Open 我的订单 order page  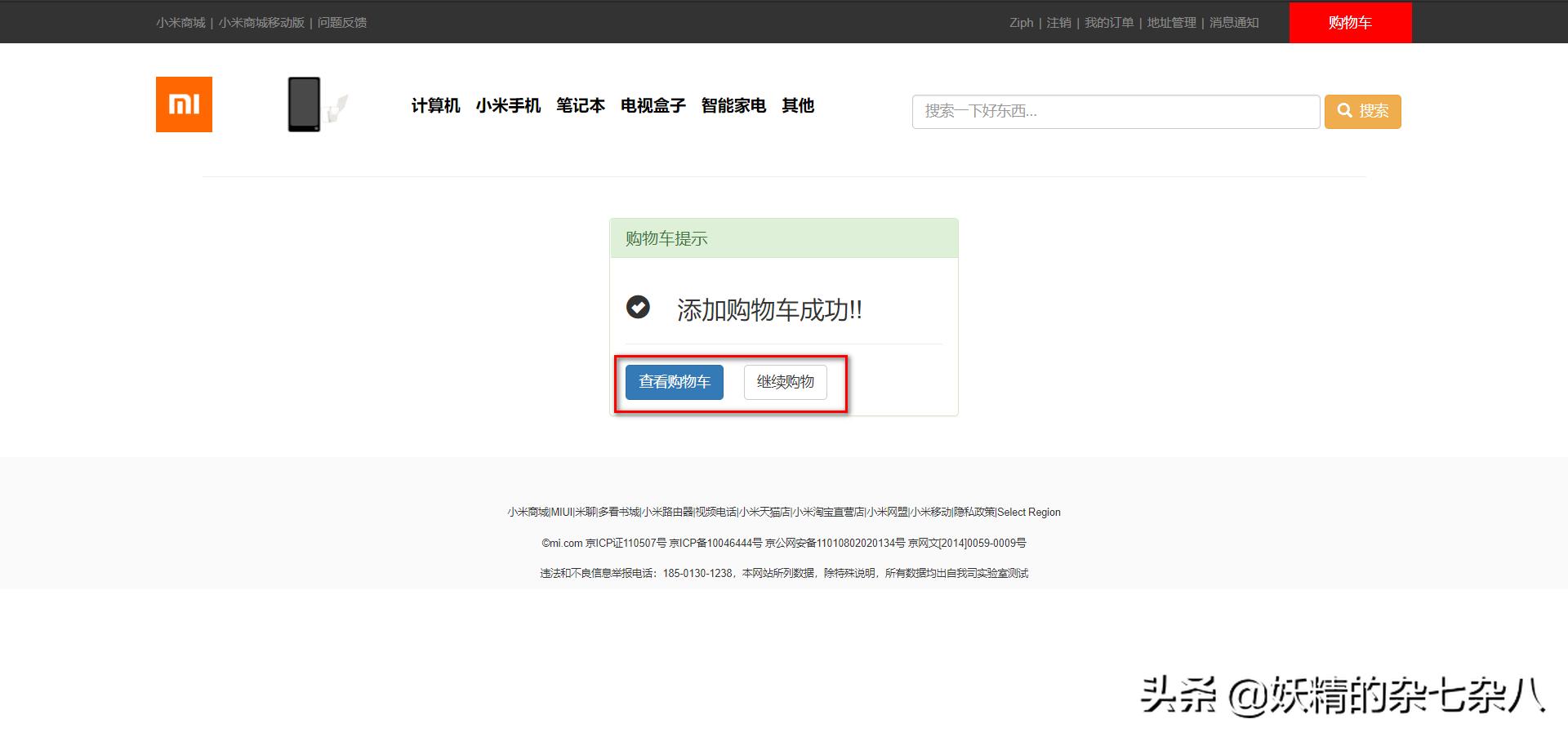(x=1109, y=22)
